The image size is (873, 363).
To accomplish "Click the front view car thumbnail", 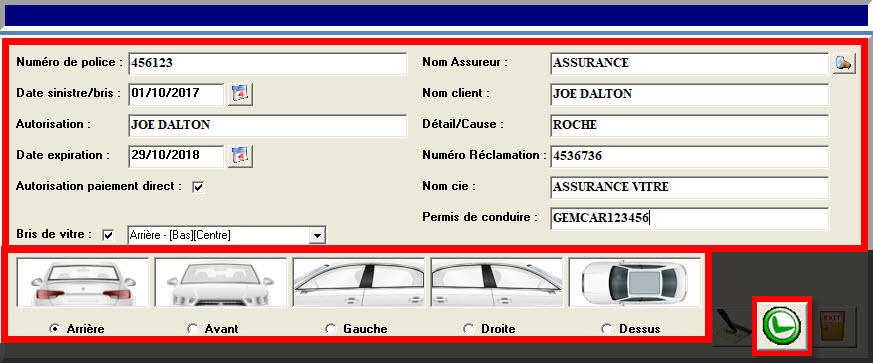I will (220, 282).
